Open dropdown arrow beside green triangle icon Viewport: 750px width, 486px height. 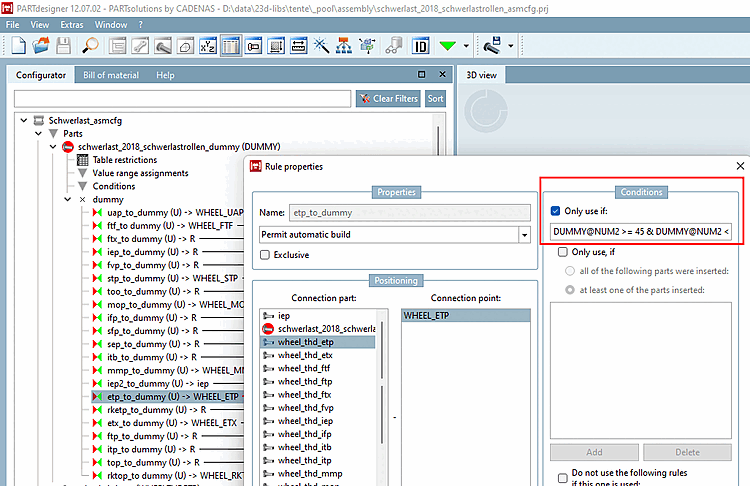coord(466,46)
